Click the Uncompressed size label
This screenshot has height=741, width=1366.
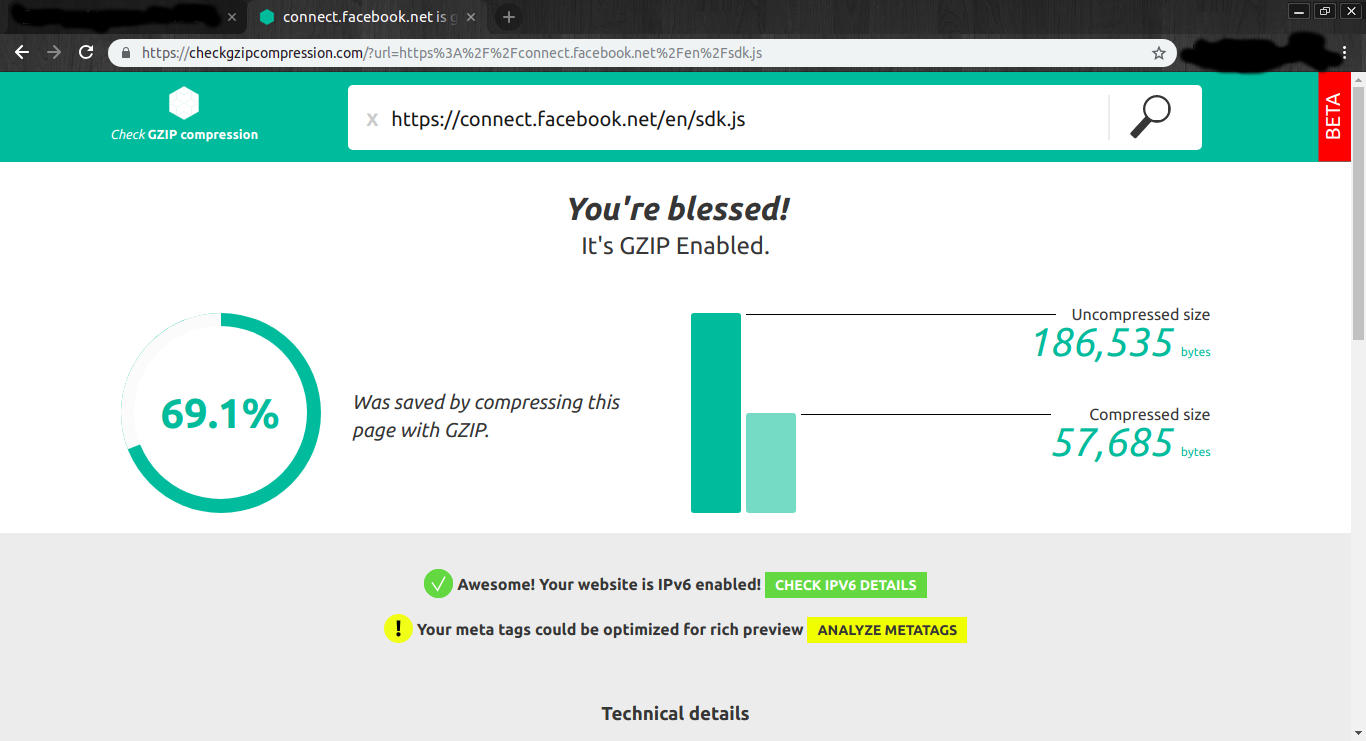(x=1141, y=314)
